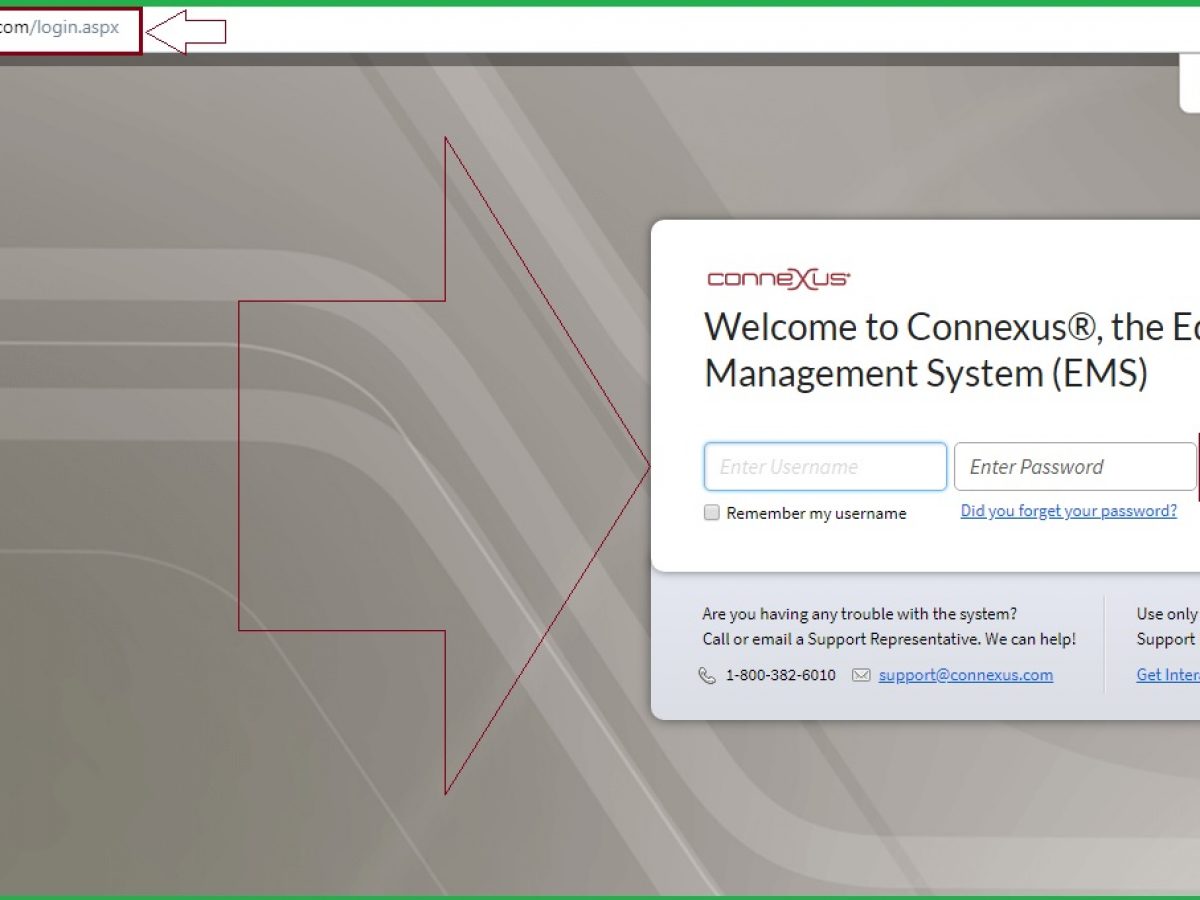Click the Connexus logo
Viewport: 1200px width, 900px height.
pyautogui.click(x=778, y=280)
